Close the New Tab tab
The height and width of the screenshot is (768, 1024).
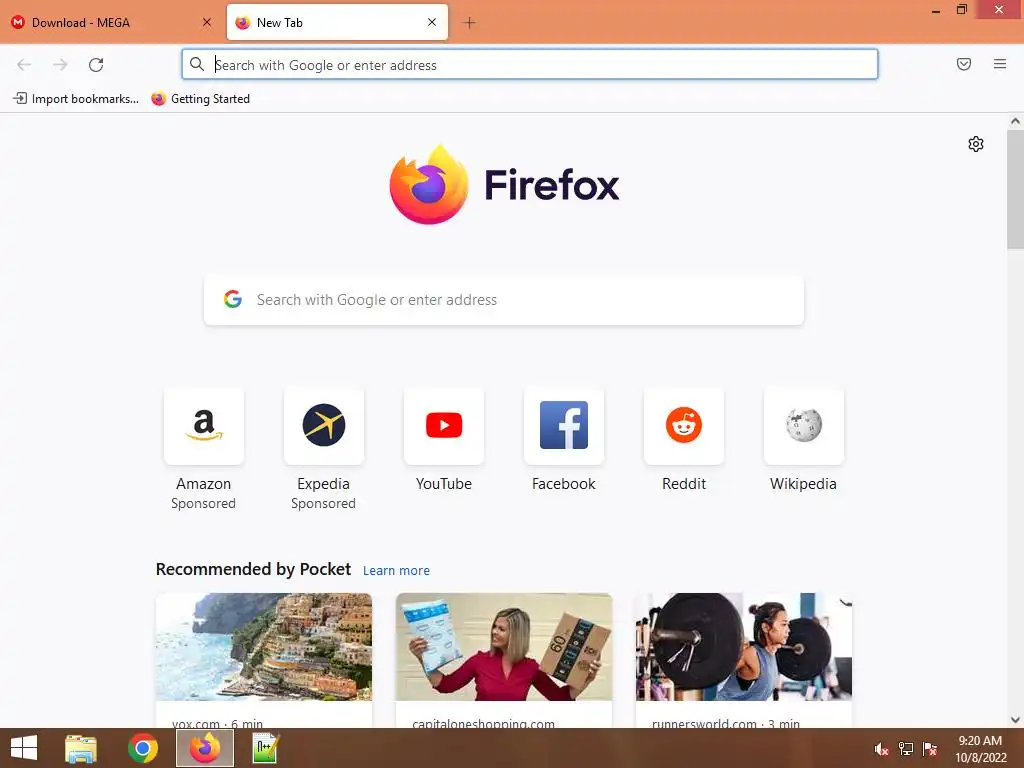pyautogui.click(x=432, y=22)
